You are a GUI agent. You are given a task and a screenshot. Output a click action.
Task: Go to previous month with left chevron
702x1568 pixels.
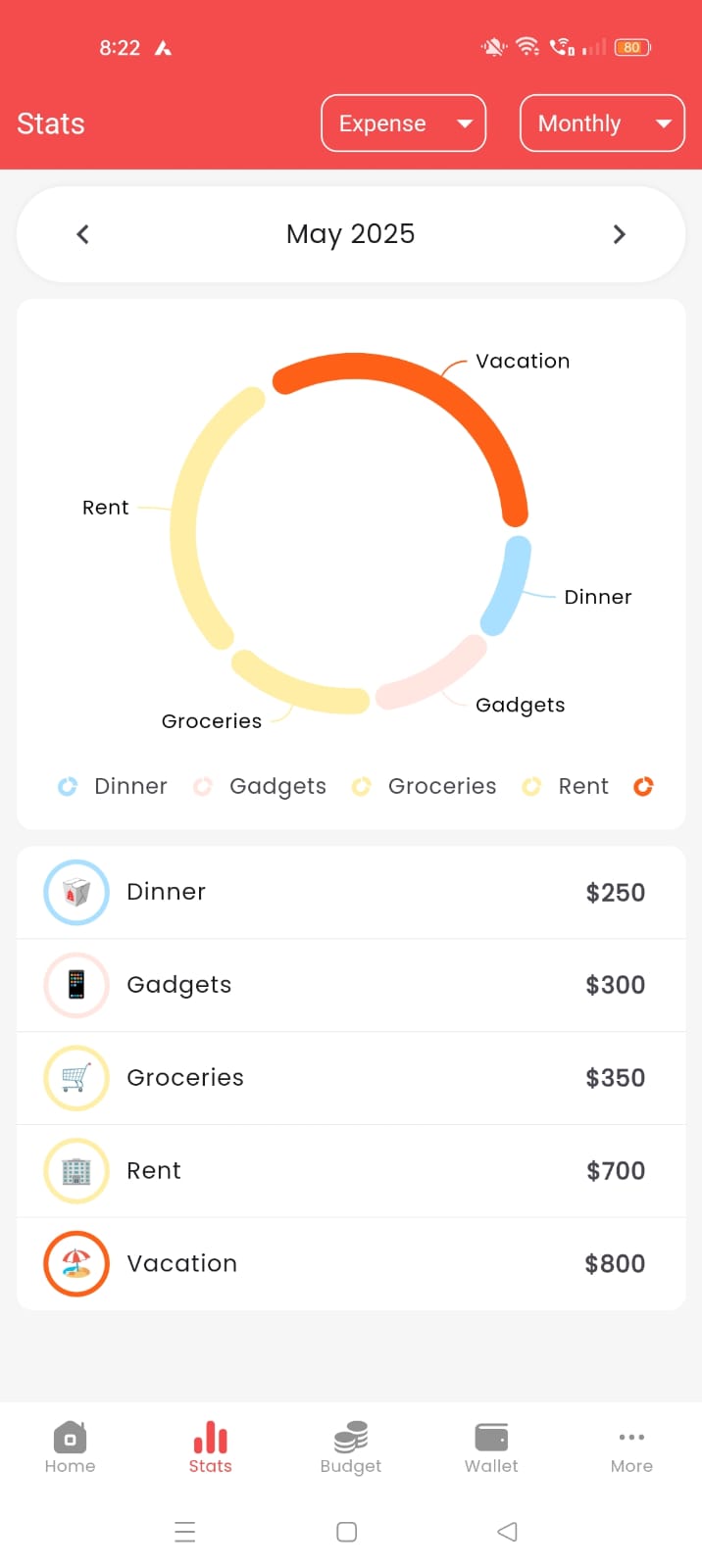pyautogui.click(x=82, y=234)
